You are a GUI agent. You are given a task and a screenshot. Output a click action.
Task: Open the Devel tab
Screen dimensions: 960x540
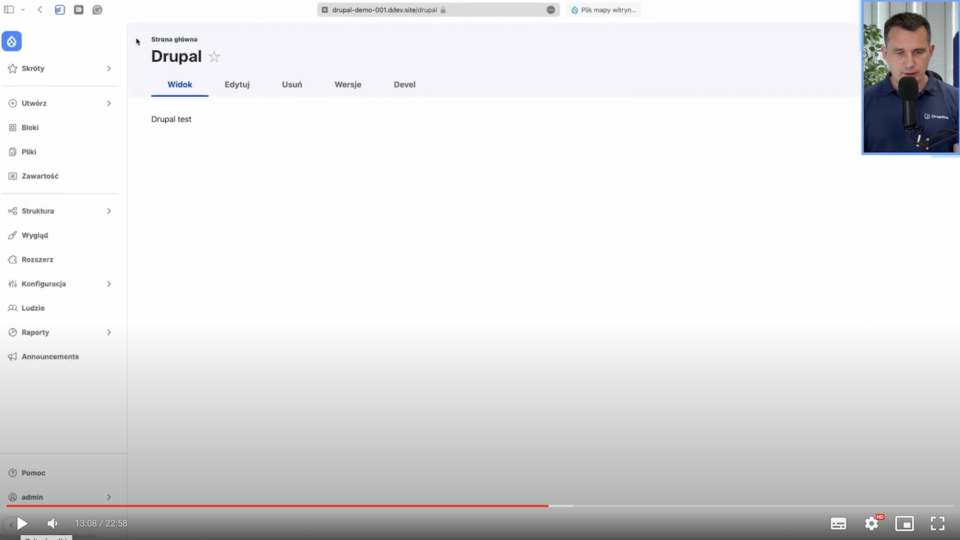tap(404, 84)
